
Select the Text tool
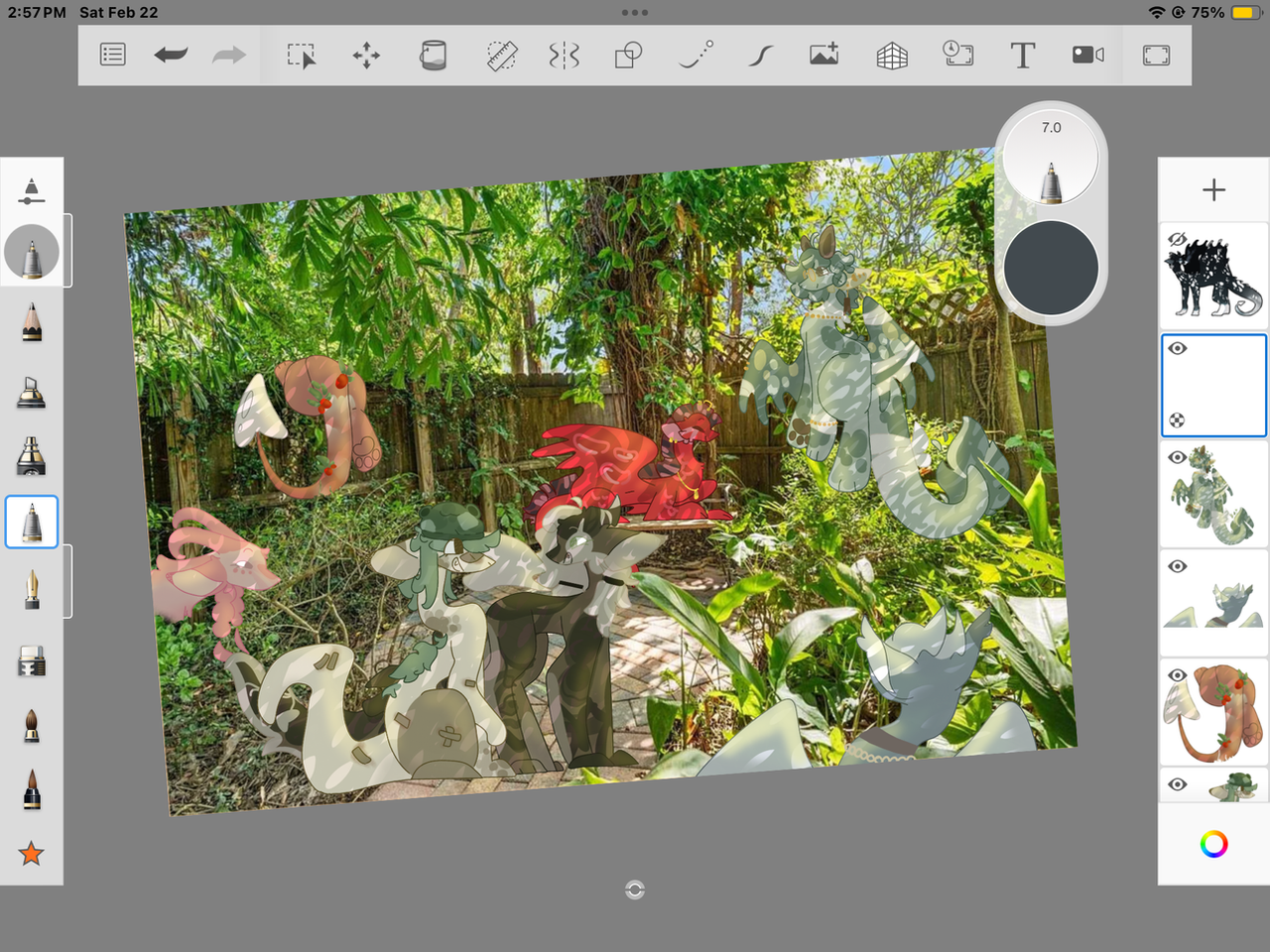click(x=1023, y=55)
